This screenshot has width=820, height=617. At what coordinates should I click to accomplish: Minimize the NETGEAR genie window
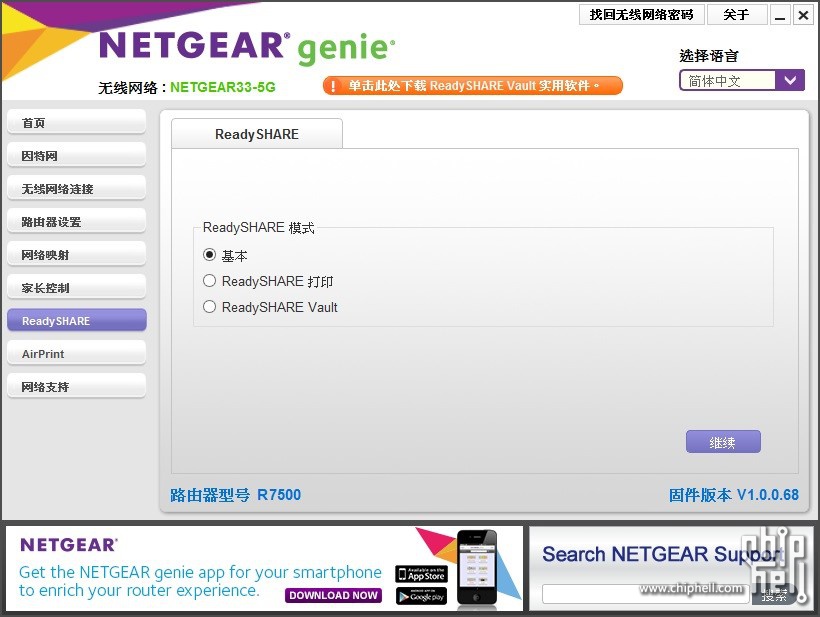[x=780, y=15]
